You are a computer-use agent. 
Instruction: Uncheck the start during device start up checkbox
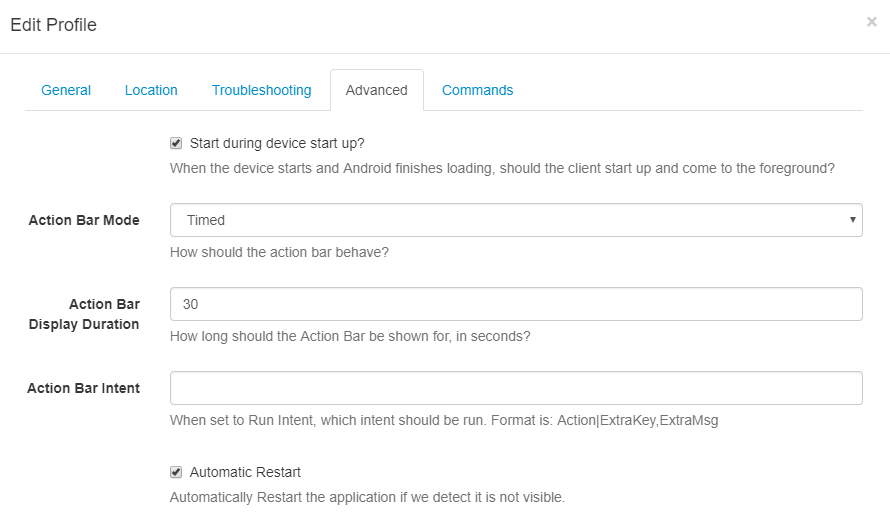coord(176,143)
